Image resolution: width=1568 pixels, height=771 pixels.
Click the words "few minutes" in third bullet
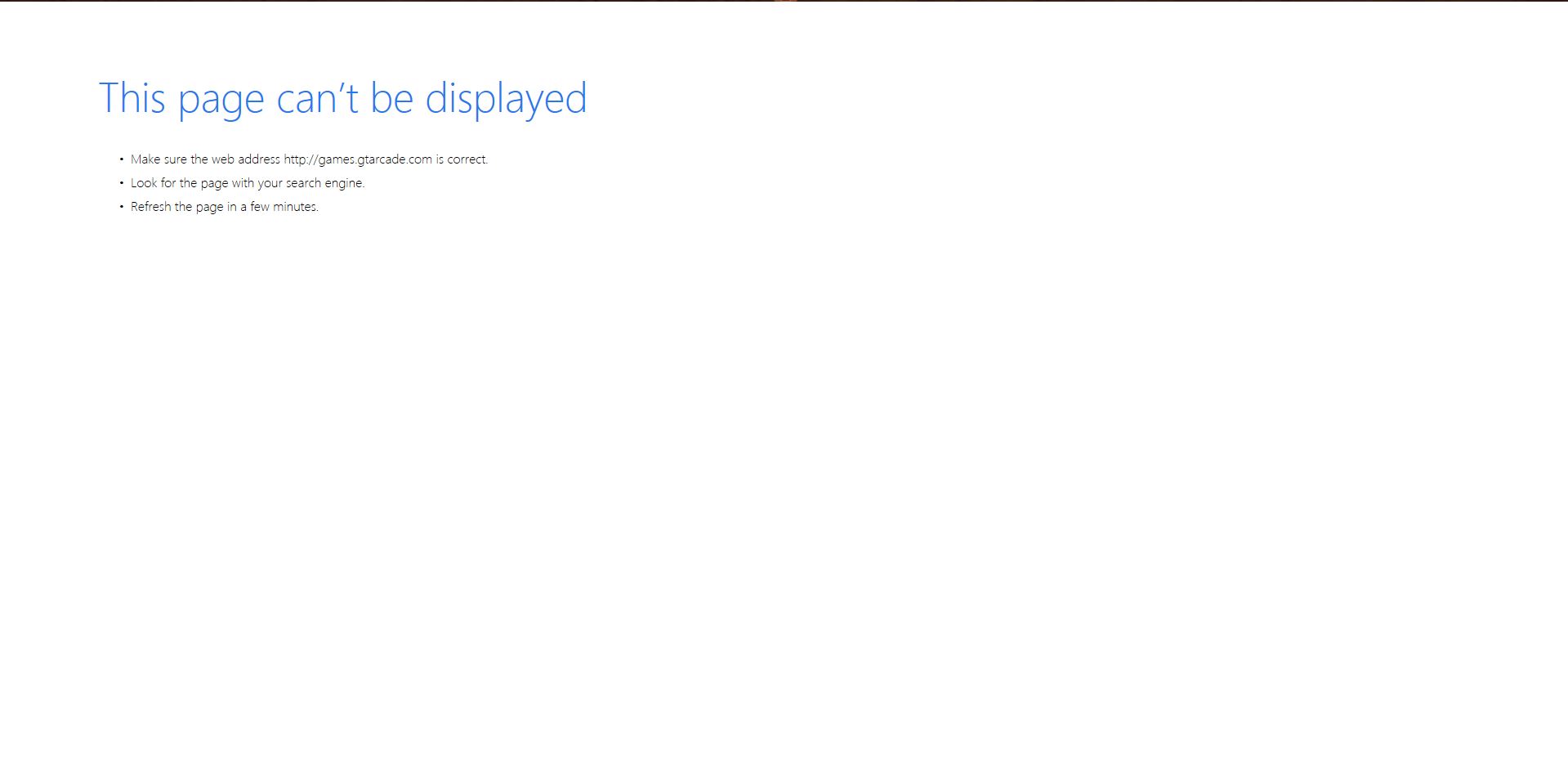coord(284,207)
